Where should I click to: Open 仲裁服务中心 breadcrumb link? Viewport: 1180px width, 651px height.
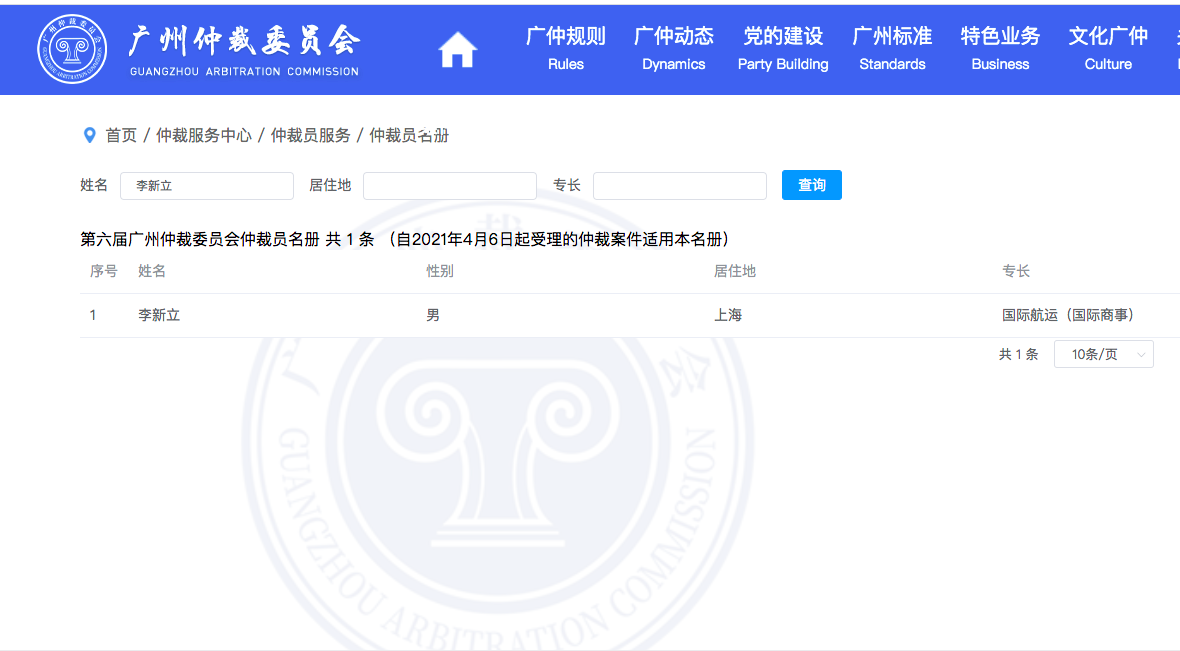(x=203, y=135)
